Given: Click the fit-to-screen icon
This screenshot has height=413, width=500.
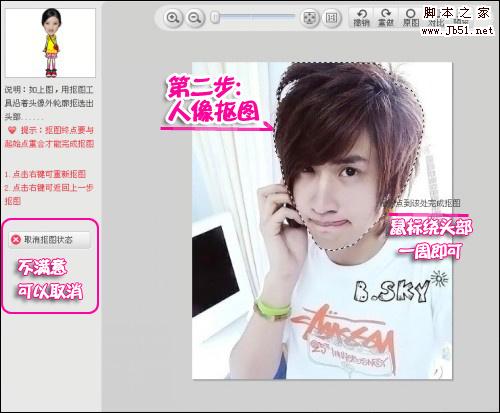Looking at the screenshot, I should [309, 18].
